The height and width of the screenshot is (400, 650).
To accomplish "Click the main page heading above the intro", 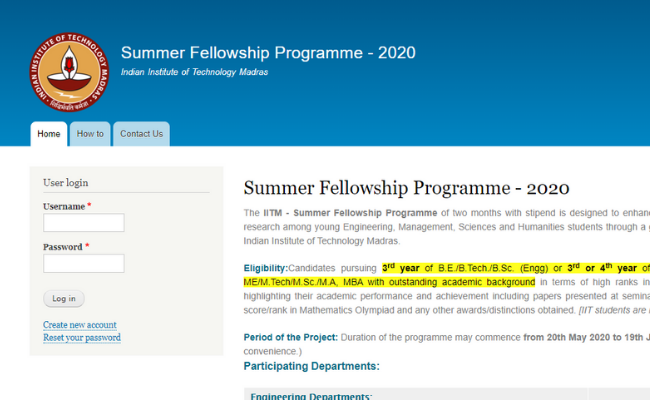I will coord(406,188).
